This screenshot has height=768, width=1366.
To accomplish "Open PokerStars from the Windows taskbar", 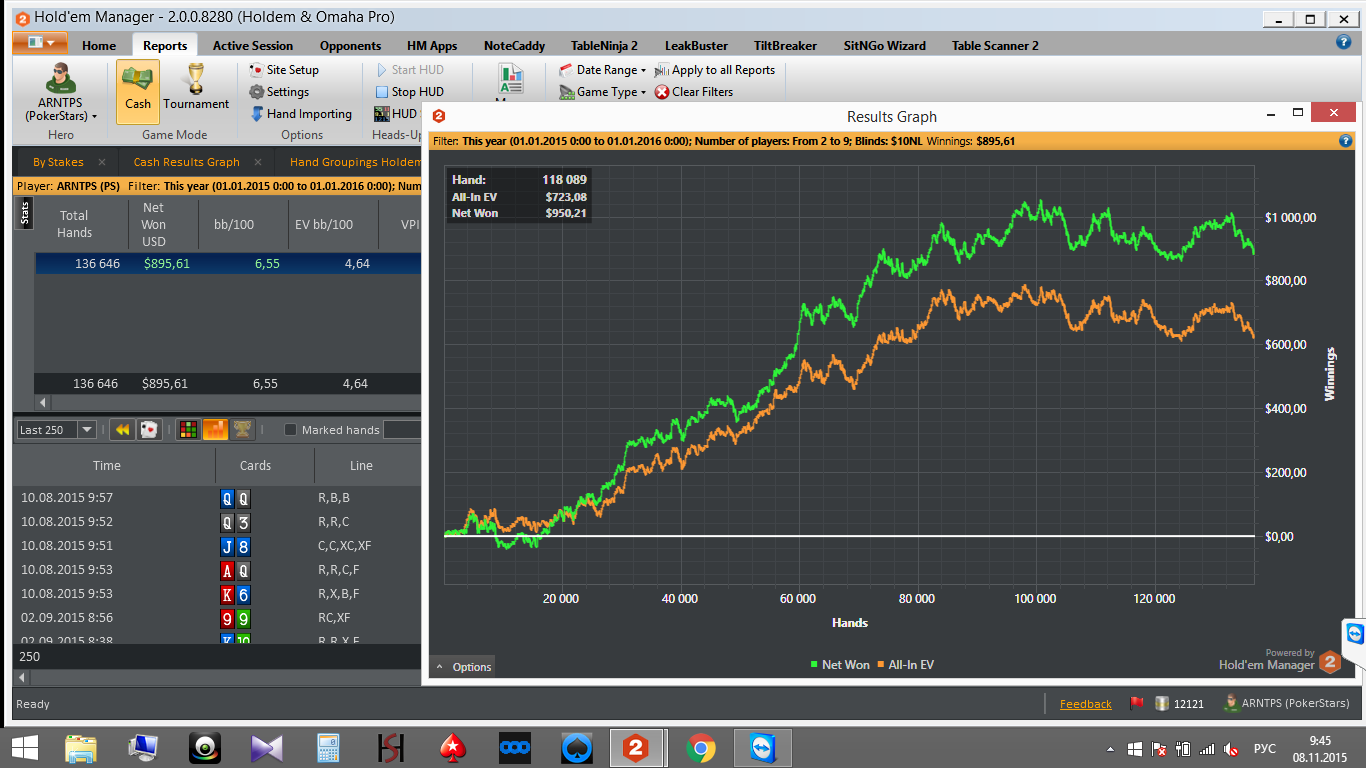I will point(454,748).
